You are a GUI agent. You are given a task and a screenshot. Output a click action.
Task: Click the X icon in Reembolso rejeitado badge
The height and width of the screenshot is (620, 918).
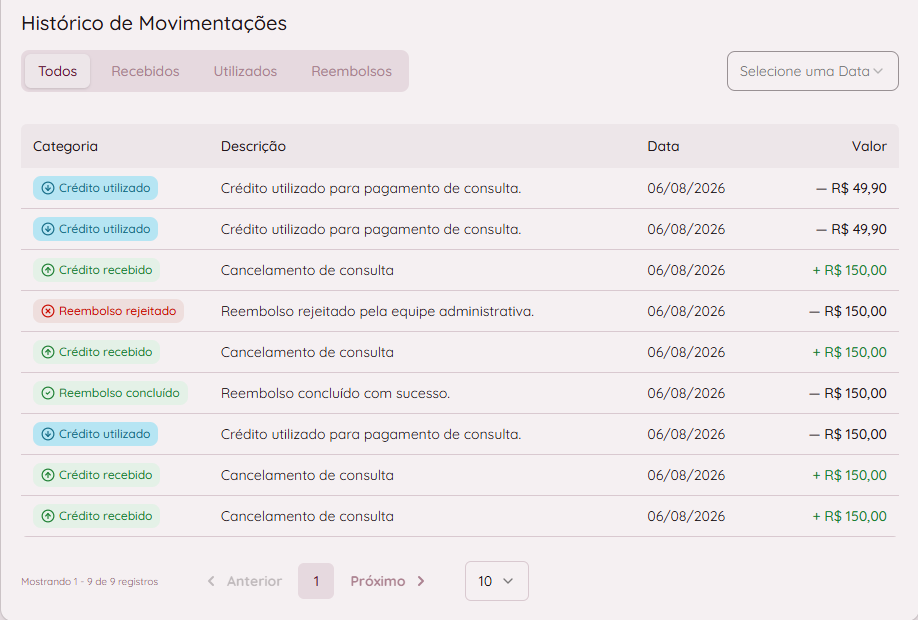(48, 311)
